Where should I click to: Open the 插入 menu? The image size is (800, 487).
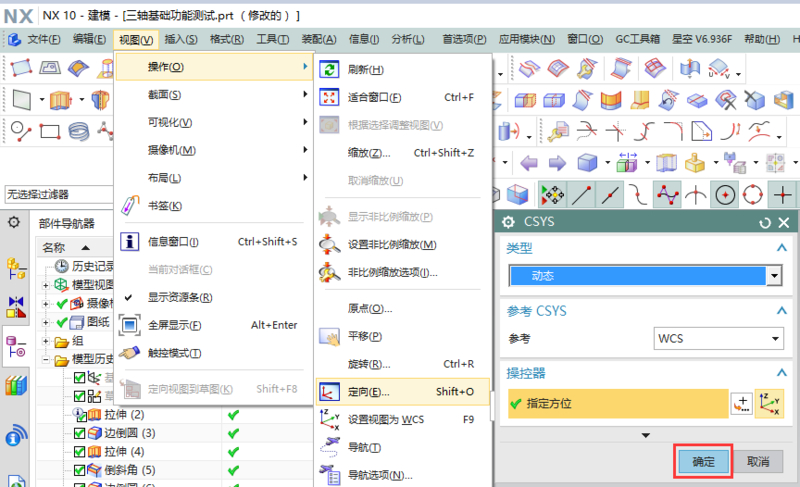(181, 39)
